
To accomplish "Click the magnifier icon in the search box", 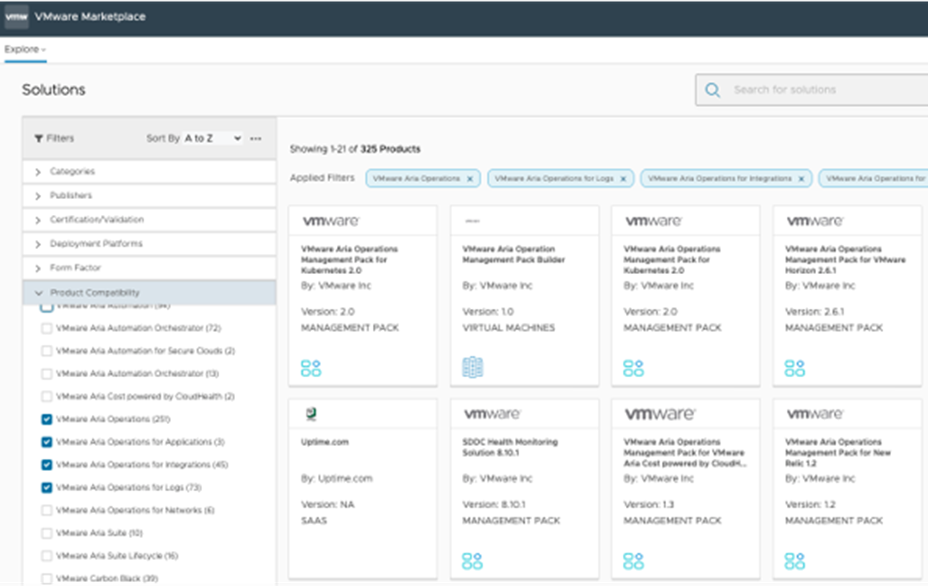I will point(712,90).
